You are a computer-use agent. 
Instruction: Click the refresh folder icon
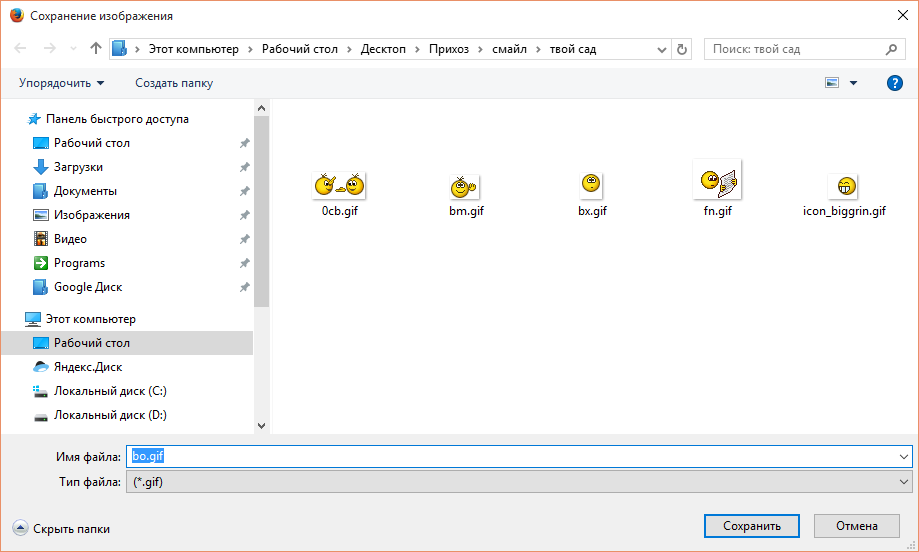[682, 48]
